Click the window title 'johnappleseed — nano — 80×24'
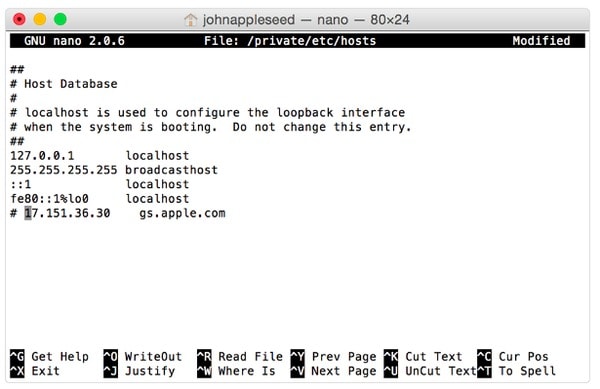Image resolution: width=600 pixels, height=389 pixels. (306, 20)
